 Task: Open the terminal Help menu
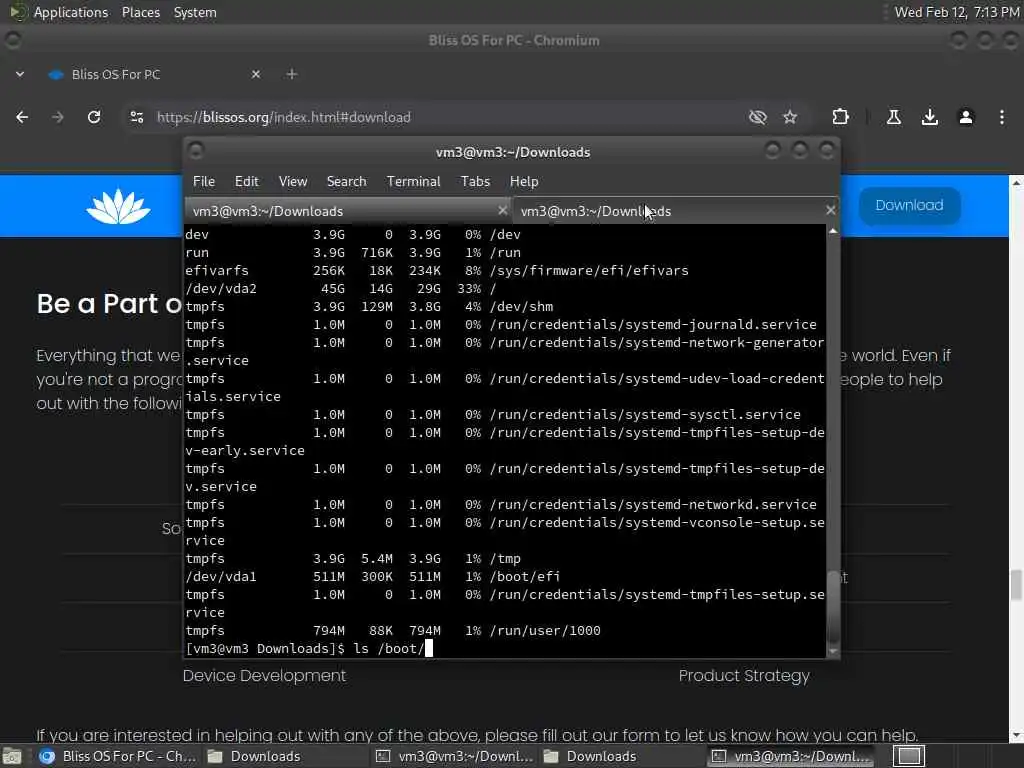pyautogui.click(x=524, y=181)
